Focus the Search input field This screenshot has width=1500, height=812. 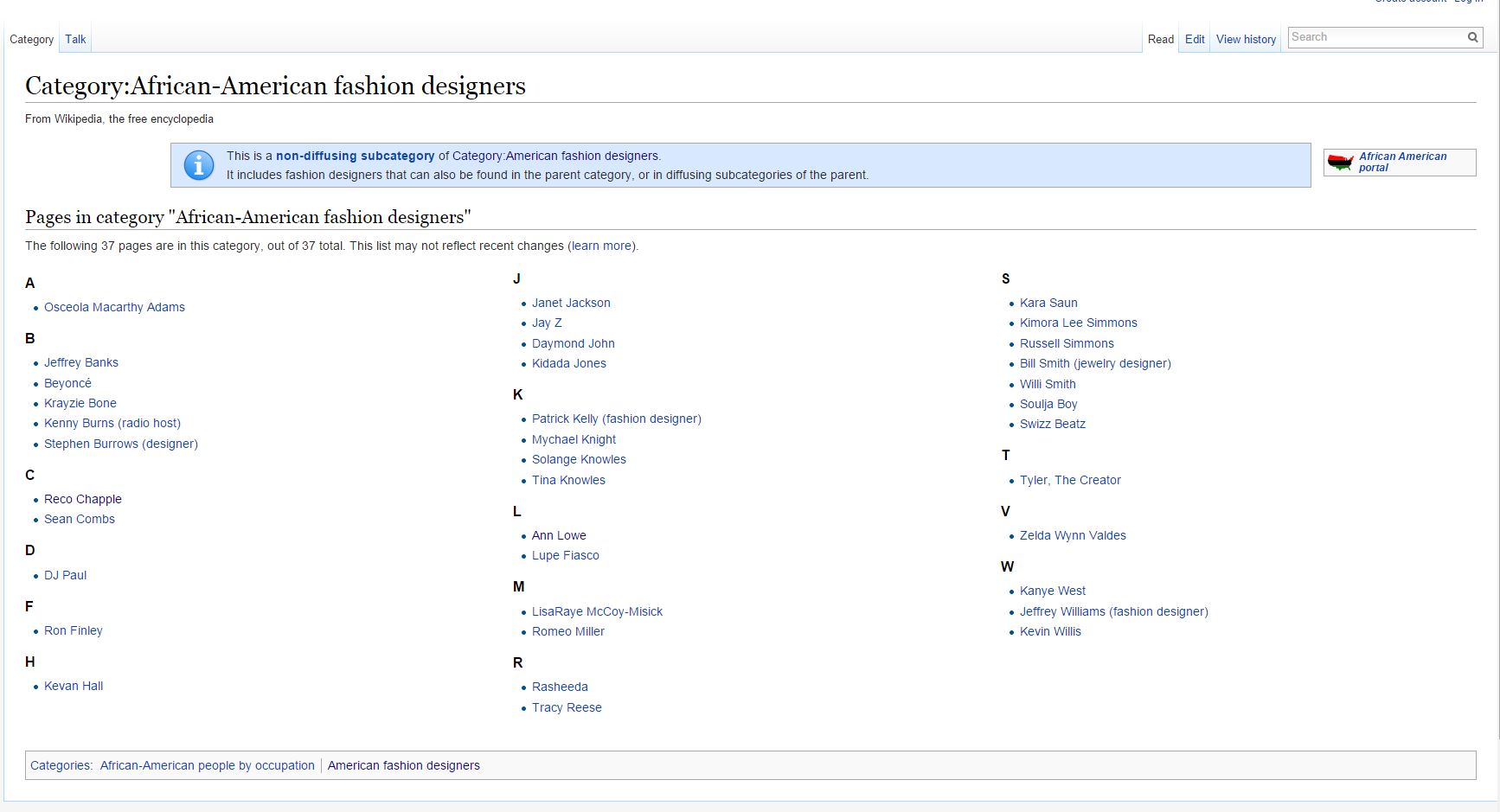click(x=1376, y=37)
